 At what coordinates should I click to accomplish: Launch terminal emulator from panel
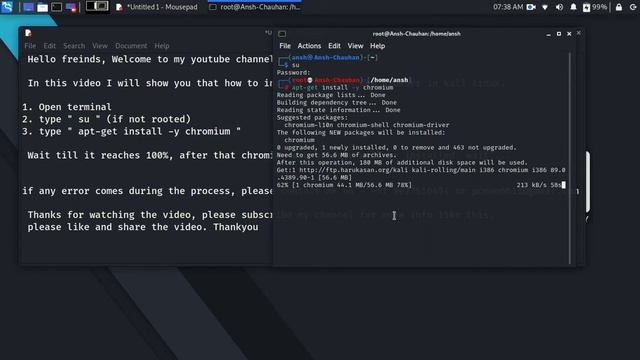point(56,7)
